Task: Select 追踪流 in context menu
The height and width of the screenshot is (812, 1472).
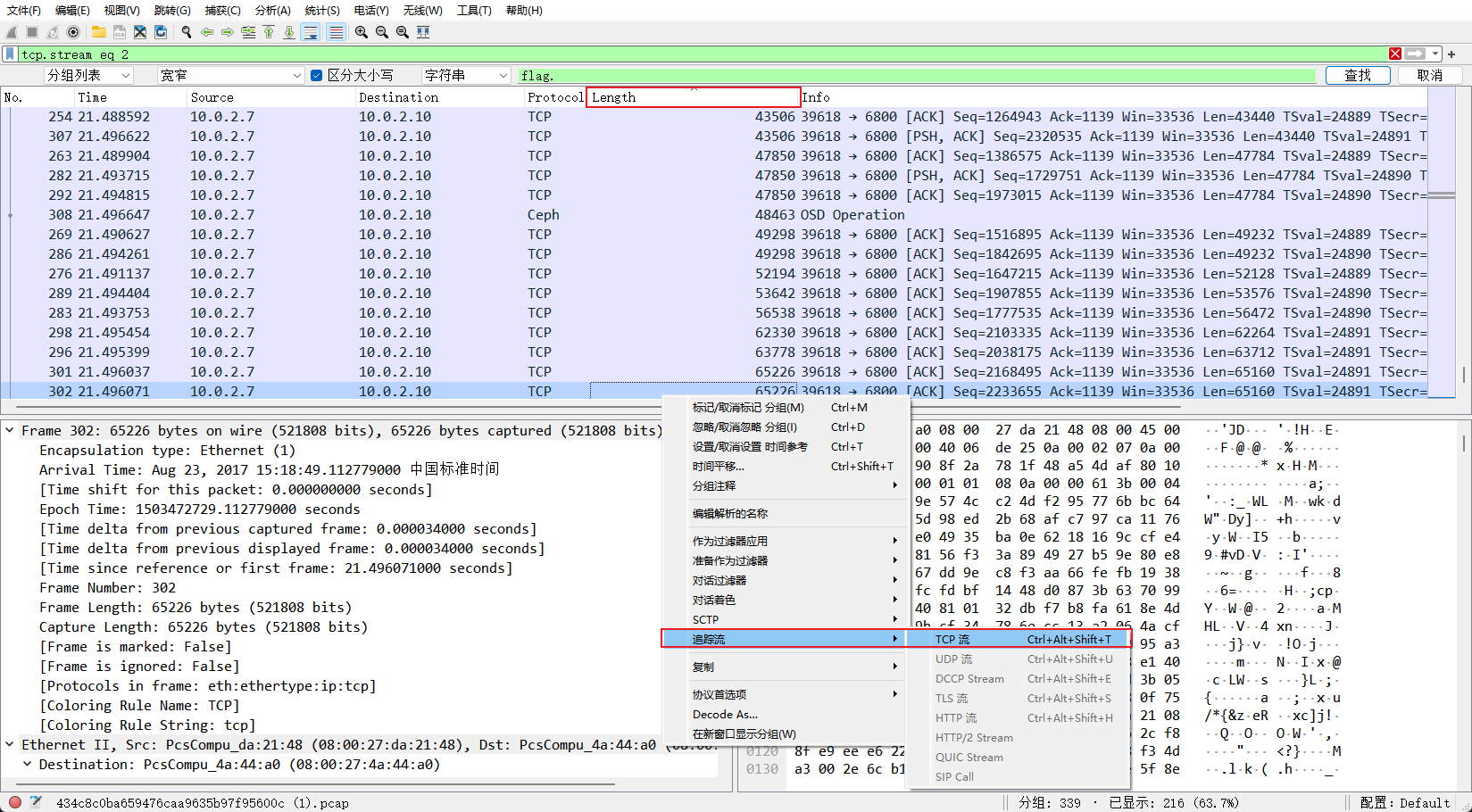Action: [783, 639]
